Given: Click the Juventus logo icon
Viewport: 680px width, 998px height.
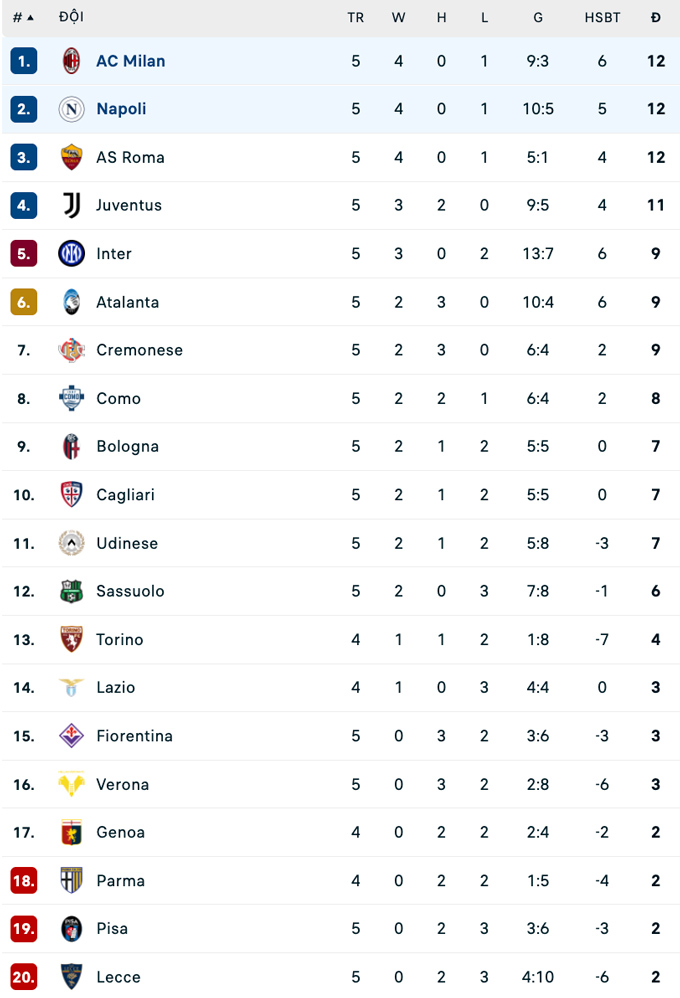Looking at the screenshot, I should (71, 205).
